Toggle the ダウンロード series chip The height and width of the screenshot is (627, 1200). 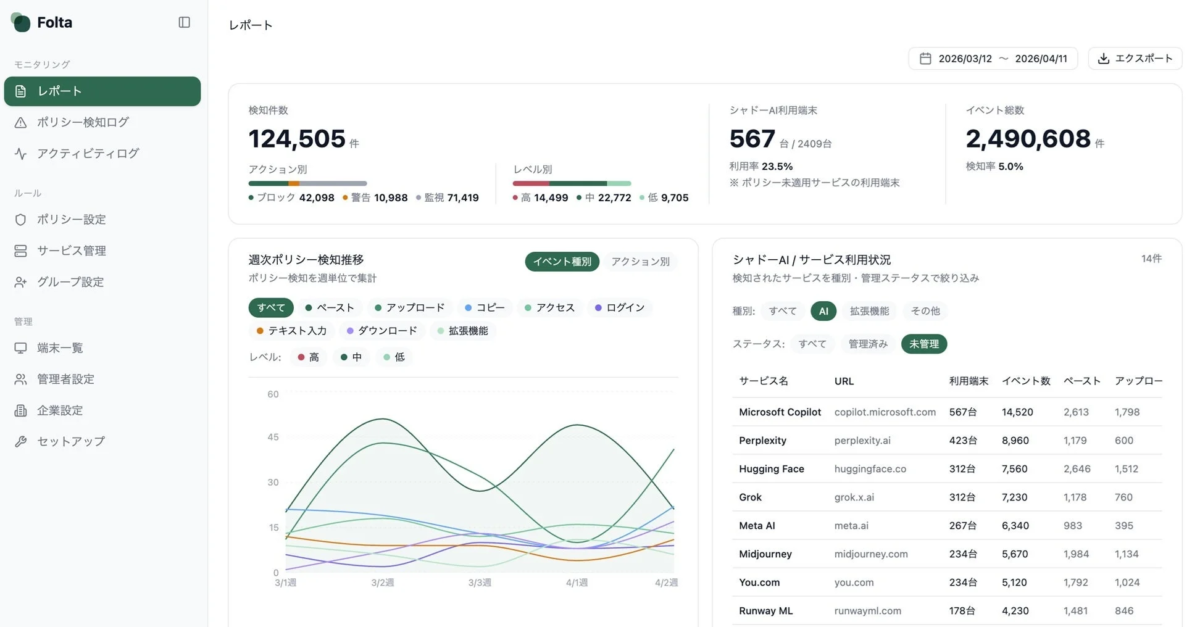click(380, 330)
